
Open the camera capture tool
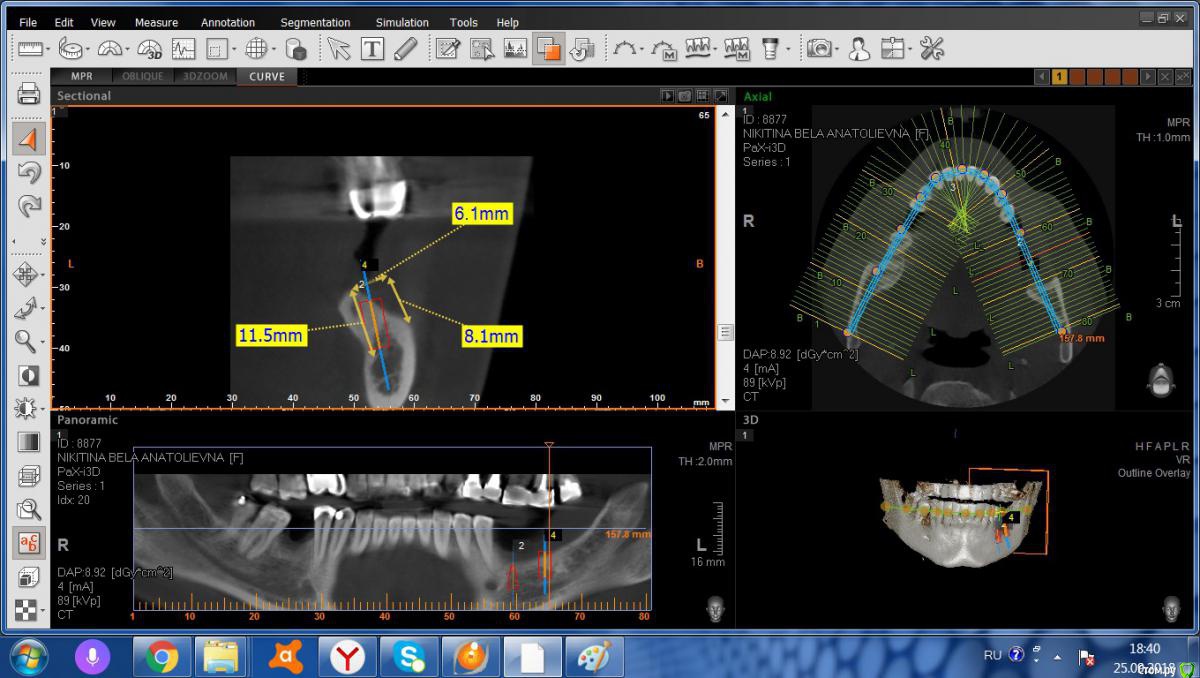tap(819, 48)
